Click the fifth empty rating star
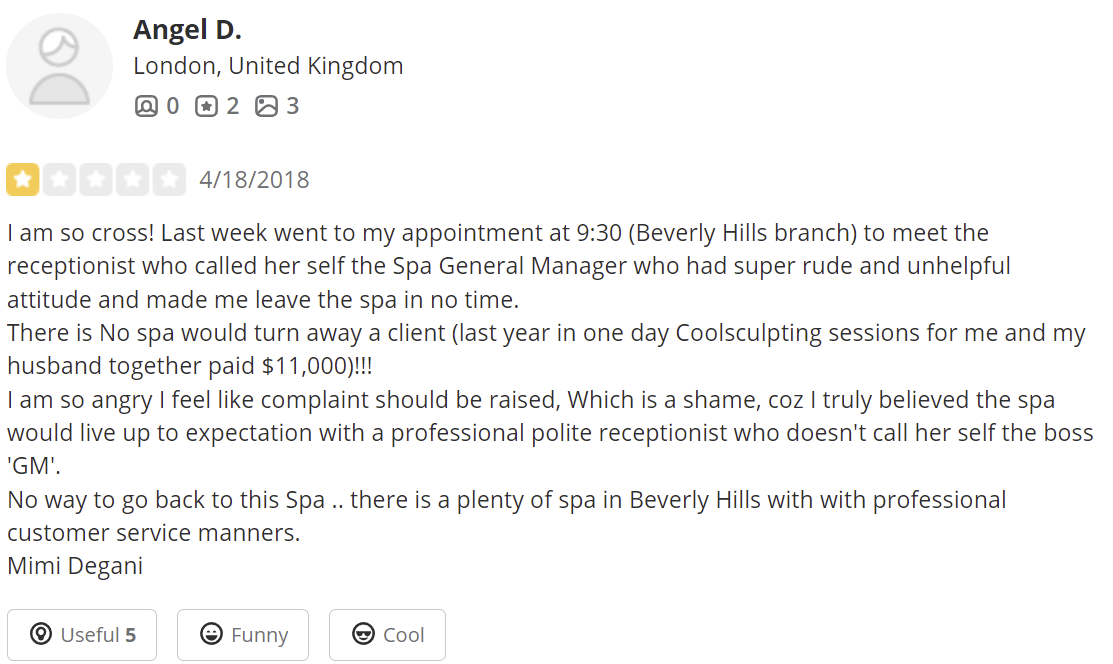The width and height of the screenshot is (1113, 664). [169, 180]
